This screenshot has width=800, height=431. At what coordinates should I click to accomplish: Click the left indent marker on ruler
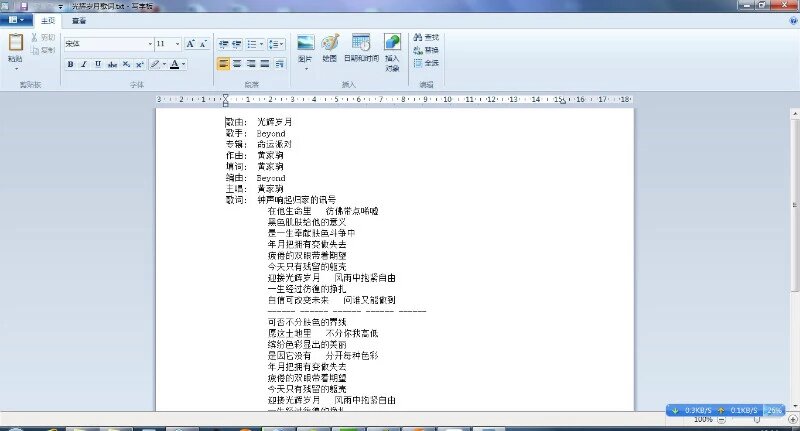pyautogui.click(x=226, y=100)
